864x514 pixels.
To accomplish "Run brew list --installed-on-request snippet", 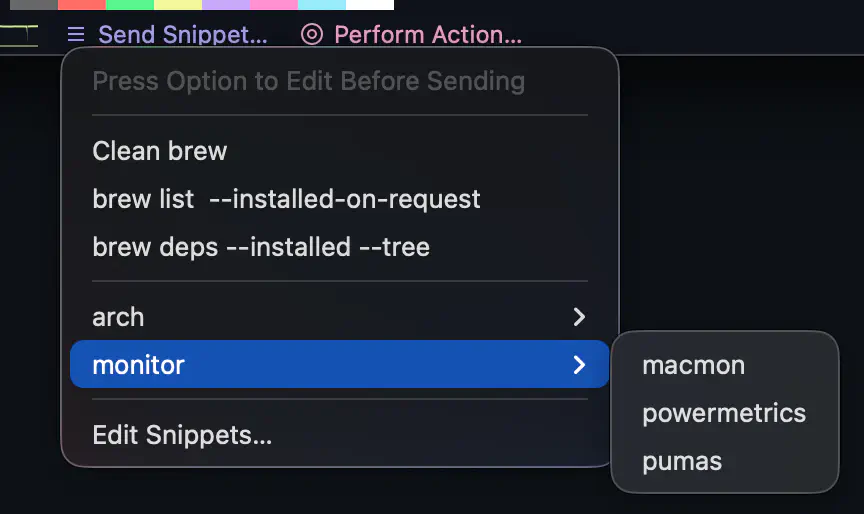I will pos(286,199).
